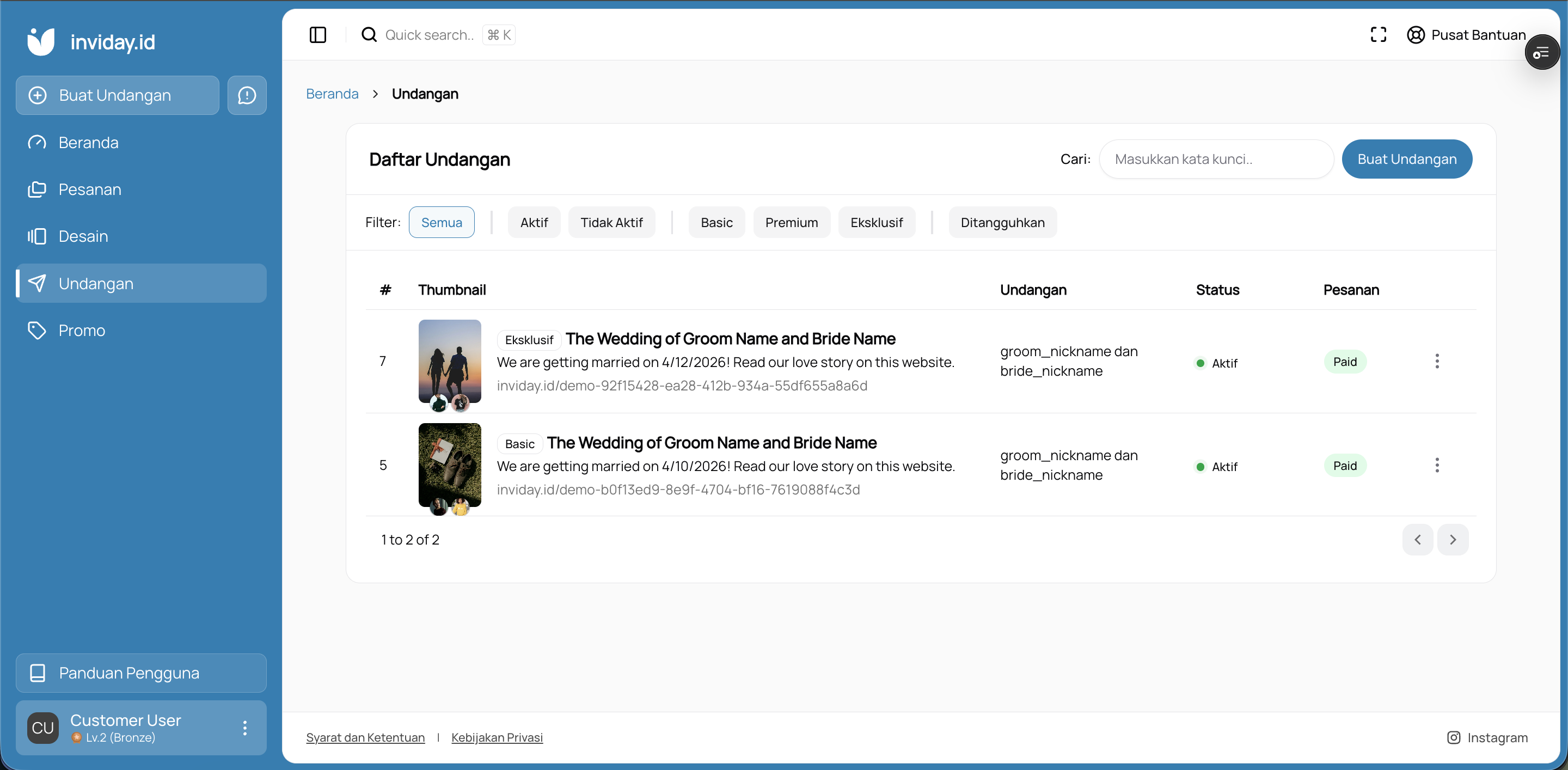This screenshot has height=770, width=1568.
Task: Expand Customer User account menu
Action: [244, 728]
